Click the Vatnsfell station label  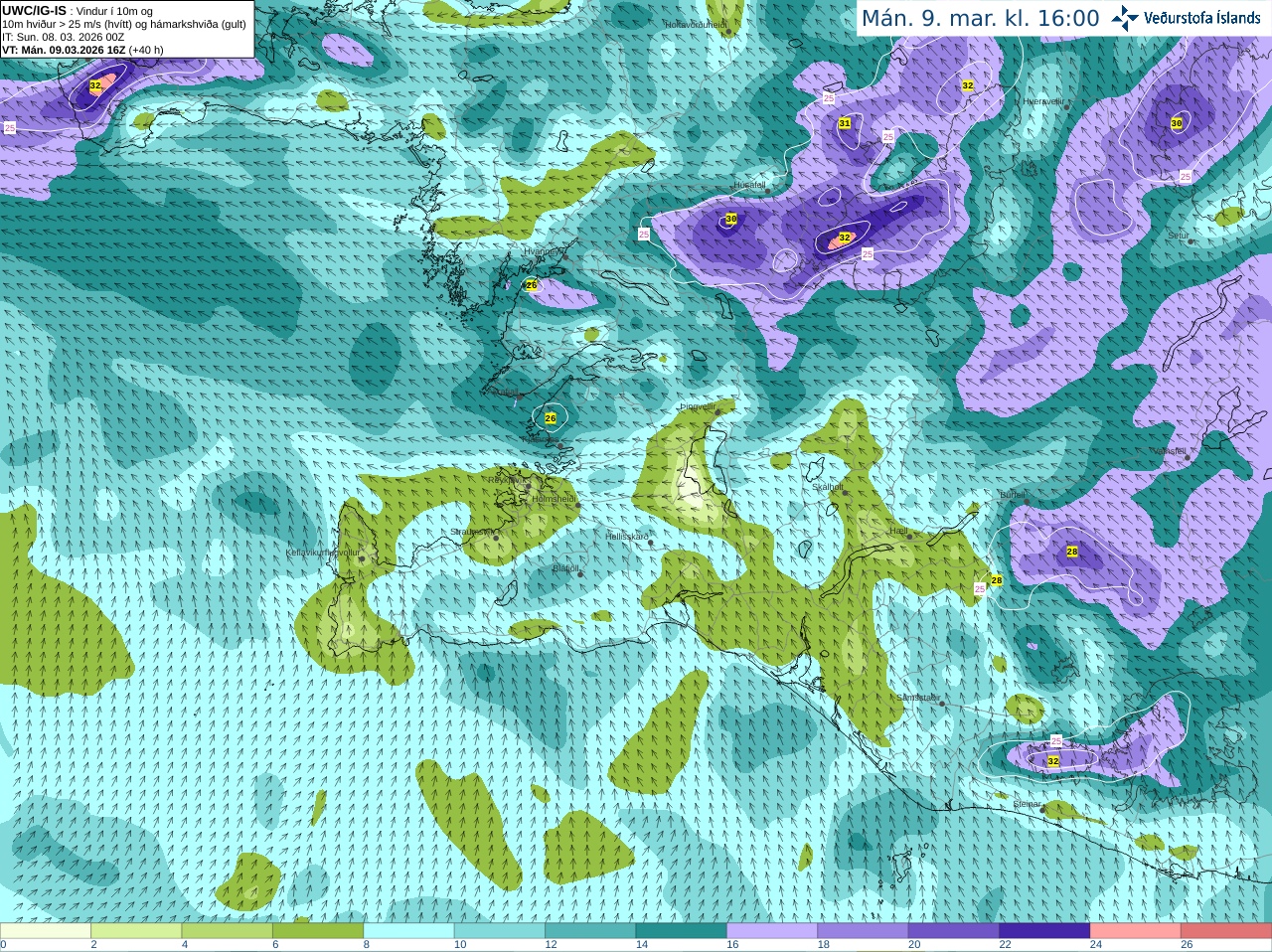point(1169,451)
